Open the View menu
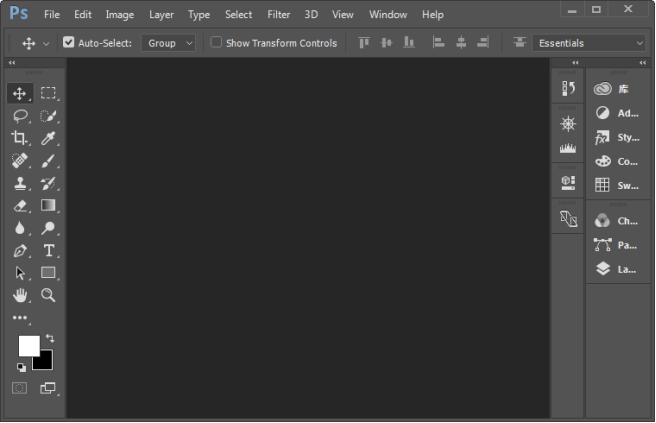This screenshot has width=656, height=423. [343, 15]
